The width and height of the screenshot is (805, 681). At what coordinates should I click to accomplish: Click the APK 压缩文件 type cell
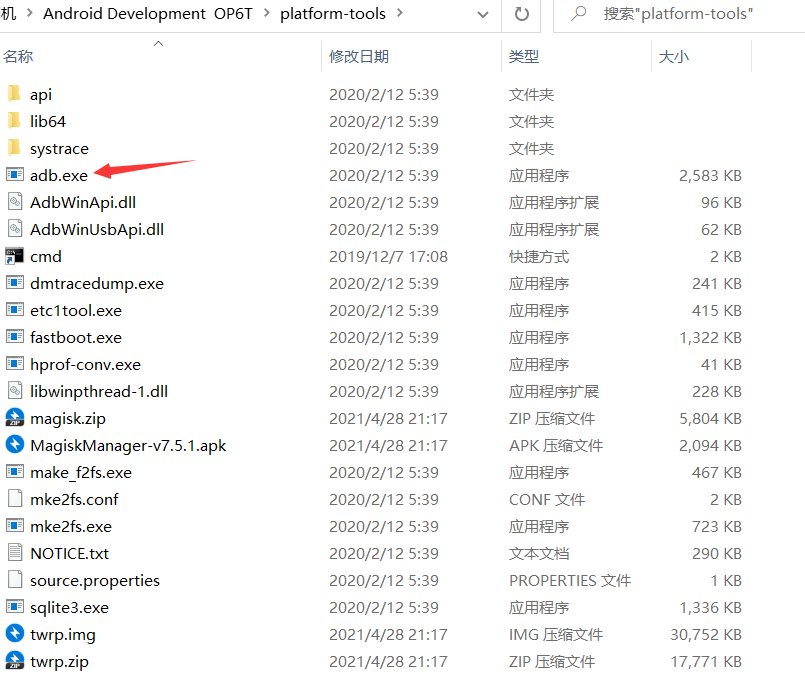click(x=556, y=445)
